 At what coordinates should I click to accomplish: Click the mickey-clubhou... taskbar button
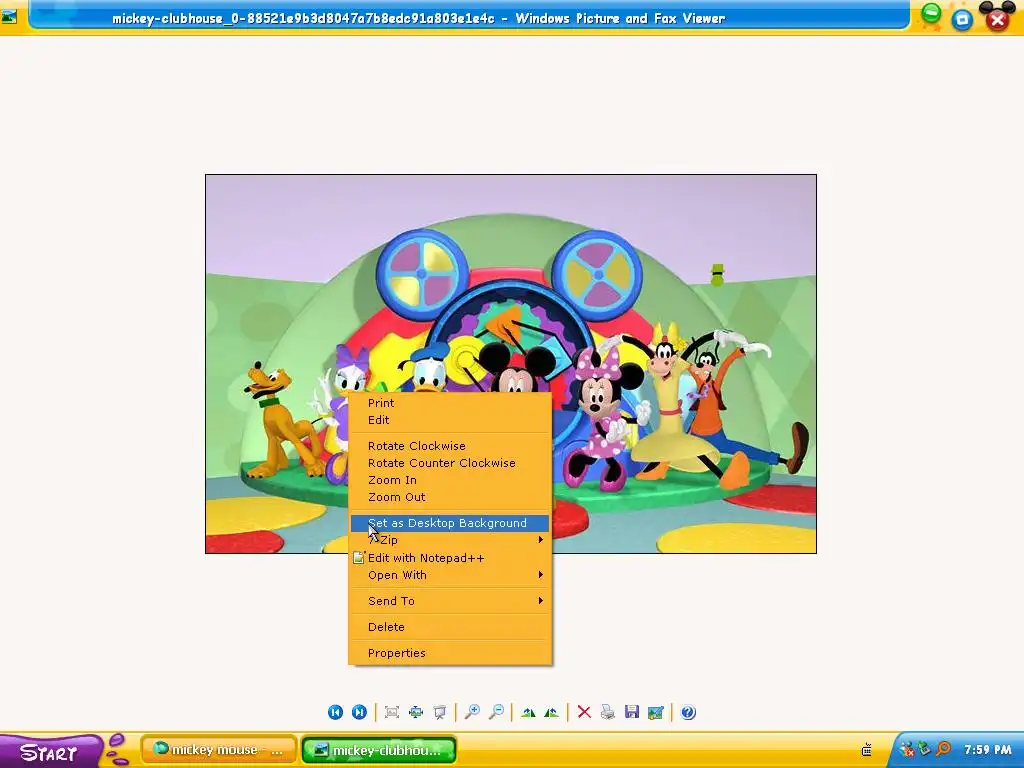coord(379,750)
